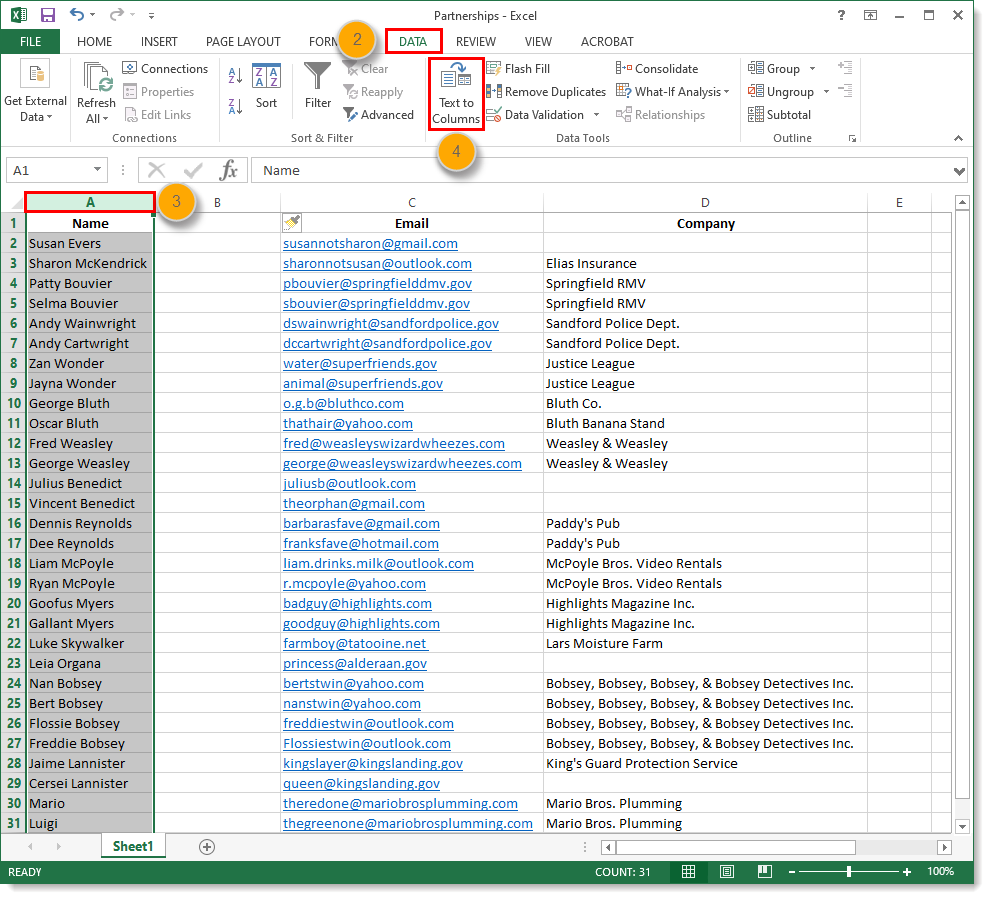Open the susannotsharon@gmail.com link
Screen dimensions: 989x899
[370, 244]
